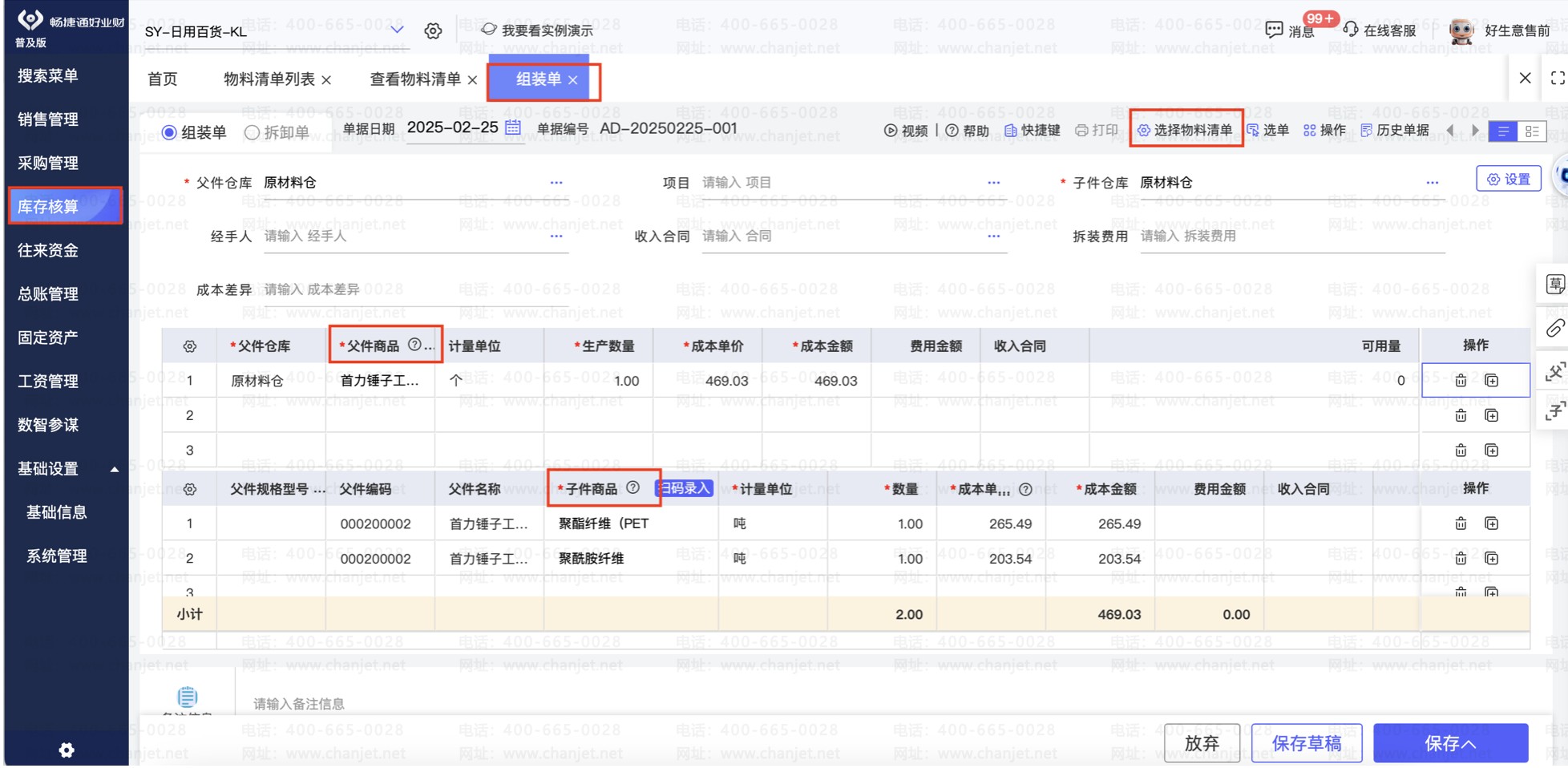Copy child row 聚酰胺纤维 with duplicate icon
Image resolution: width=1568 pixels, height=768 pixels.
(x=1491, y=558)
